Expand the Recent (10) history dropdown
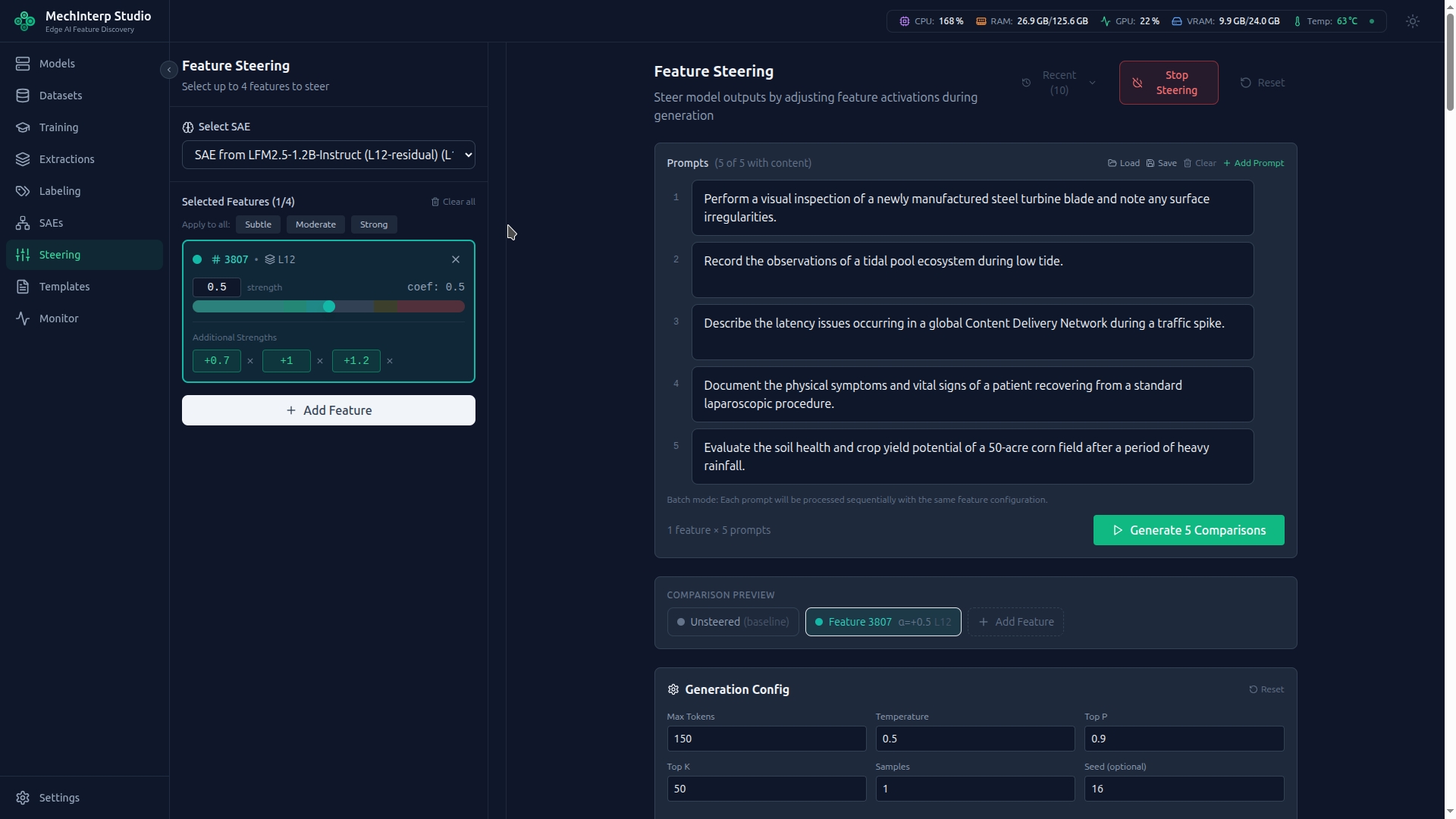Screen dimensions: 1456x819 click(x=1059, y=83)
